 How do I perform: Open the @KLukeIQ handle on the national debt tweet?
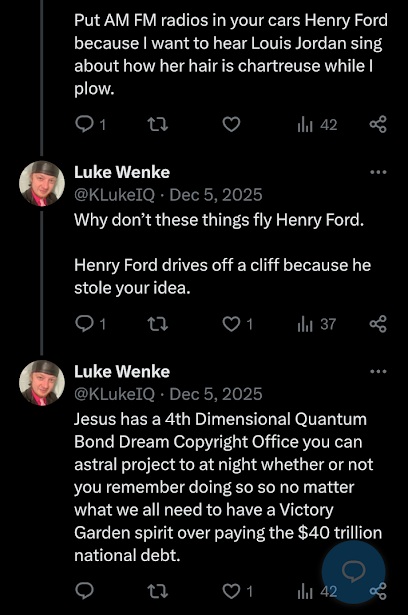tap(115, 394)
